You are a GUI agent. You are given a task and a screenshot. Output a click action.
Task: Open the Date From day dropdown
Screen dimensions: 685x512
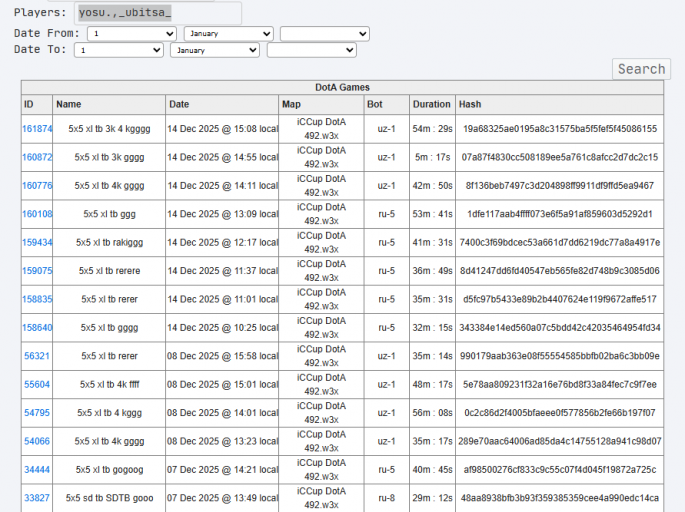[132, 34]
